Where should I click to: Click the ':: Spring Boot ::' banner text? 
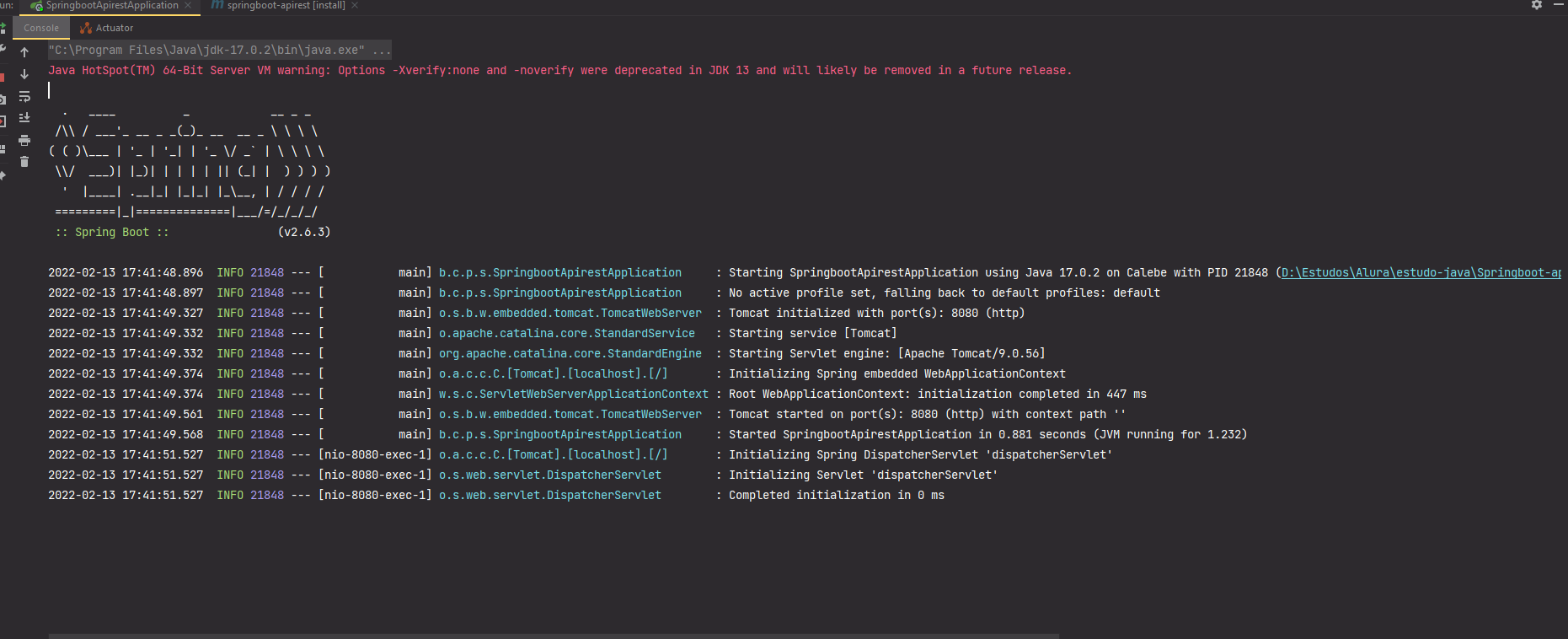coord(112,232)
